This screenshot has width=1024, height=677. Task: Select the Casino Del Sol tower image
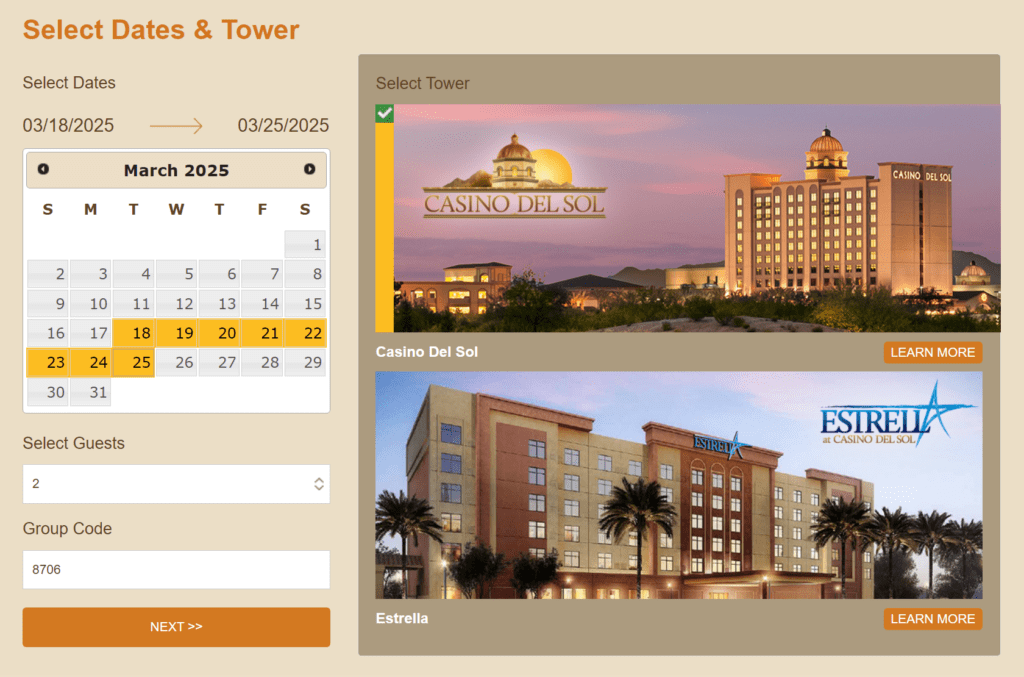[696, 218]
